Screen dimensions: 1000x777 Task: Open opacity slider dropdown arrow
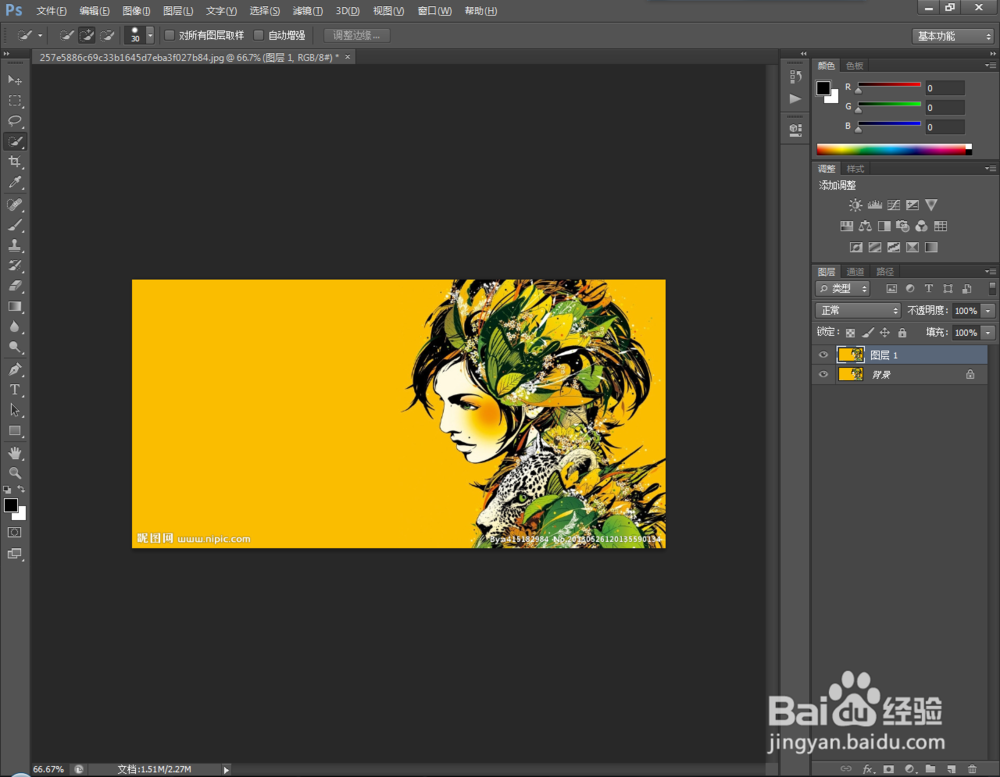click(988, 311)
